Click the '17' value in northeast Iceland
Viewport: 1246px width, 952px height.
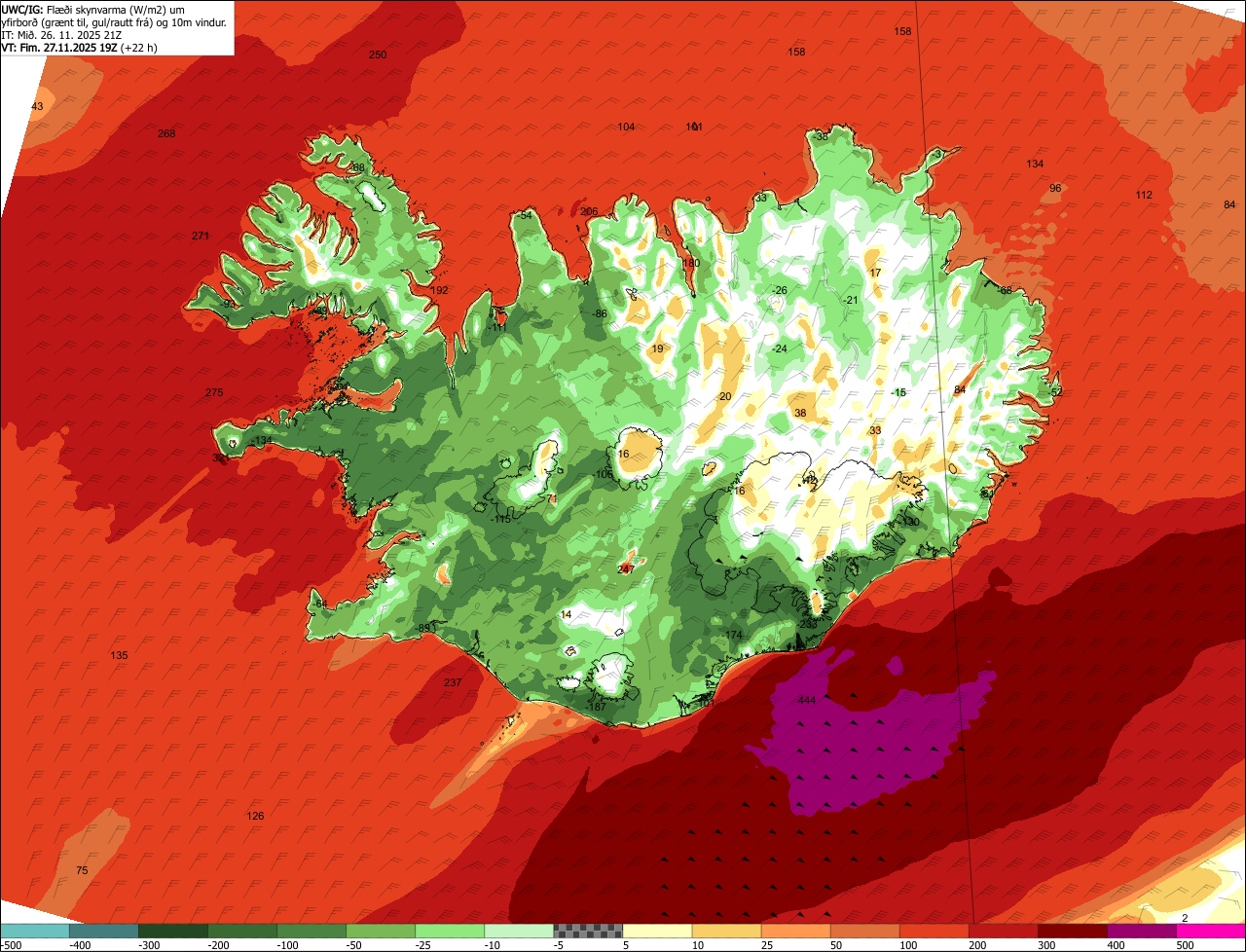tap(875, 273)
